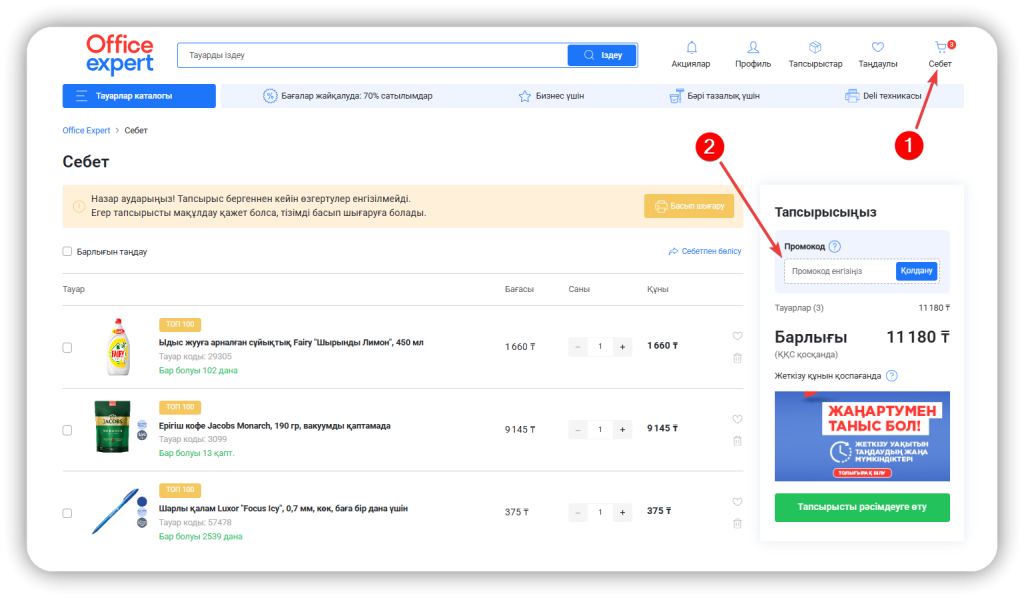The image size is (1024, 598).
Task: Tick the Jacobs Monarch coffee checkbox
Action: 67,430
